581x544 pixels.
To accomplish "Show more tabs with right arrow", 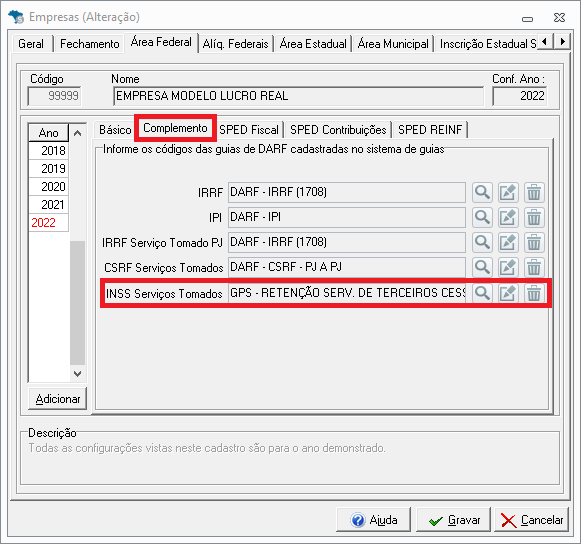I will pos(562,41).
